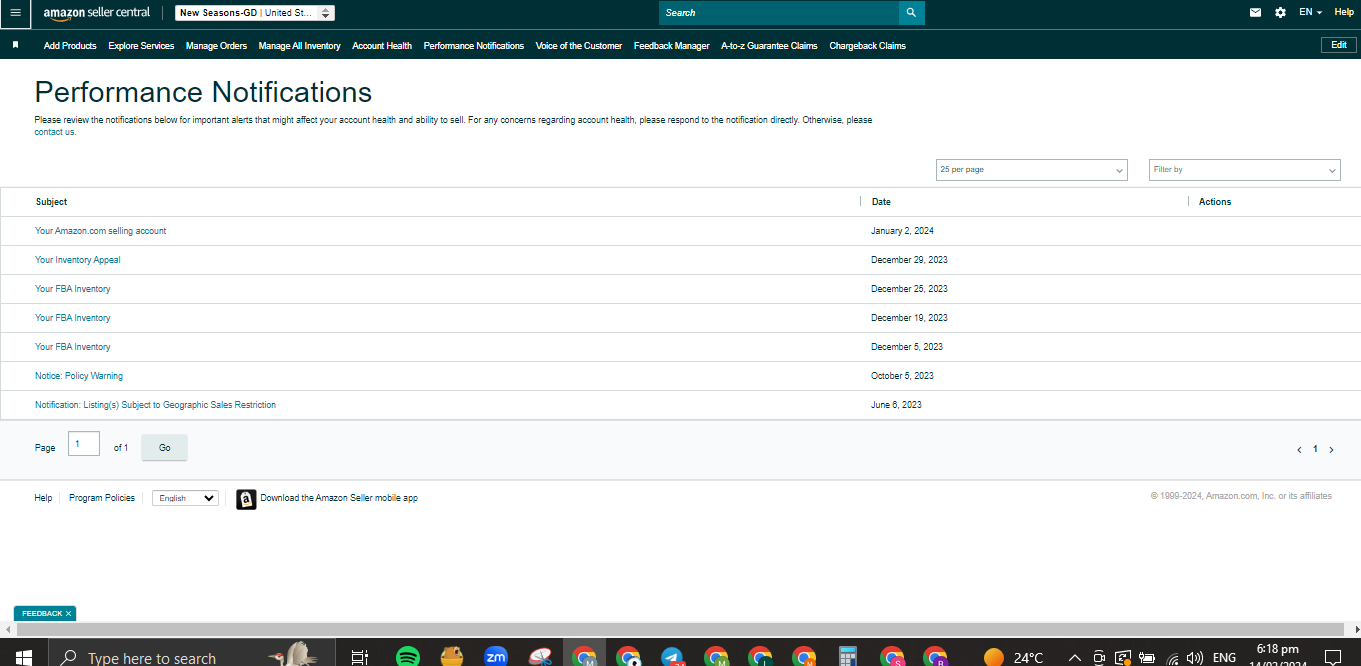
Task: Open the settings gear icon
Action: (1280, 13)
